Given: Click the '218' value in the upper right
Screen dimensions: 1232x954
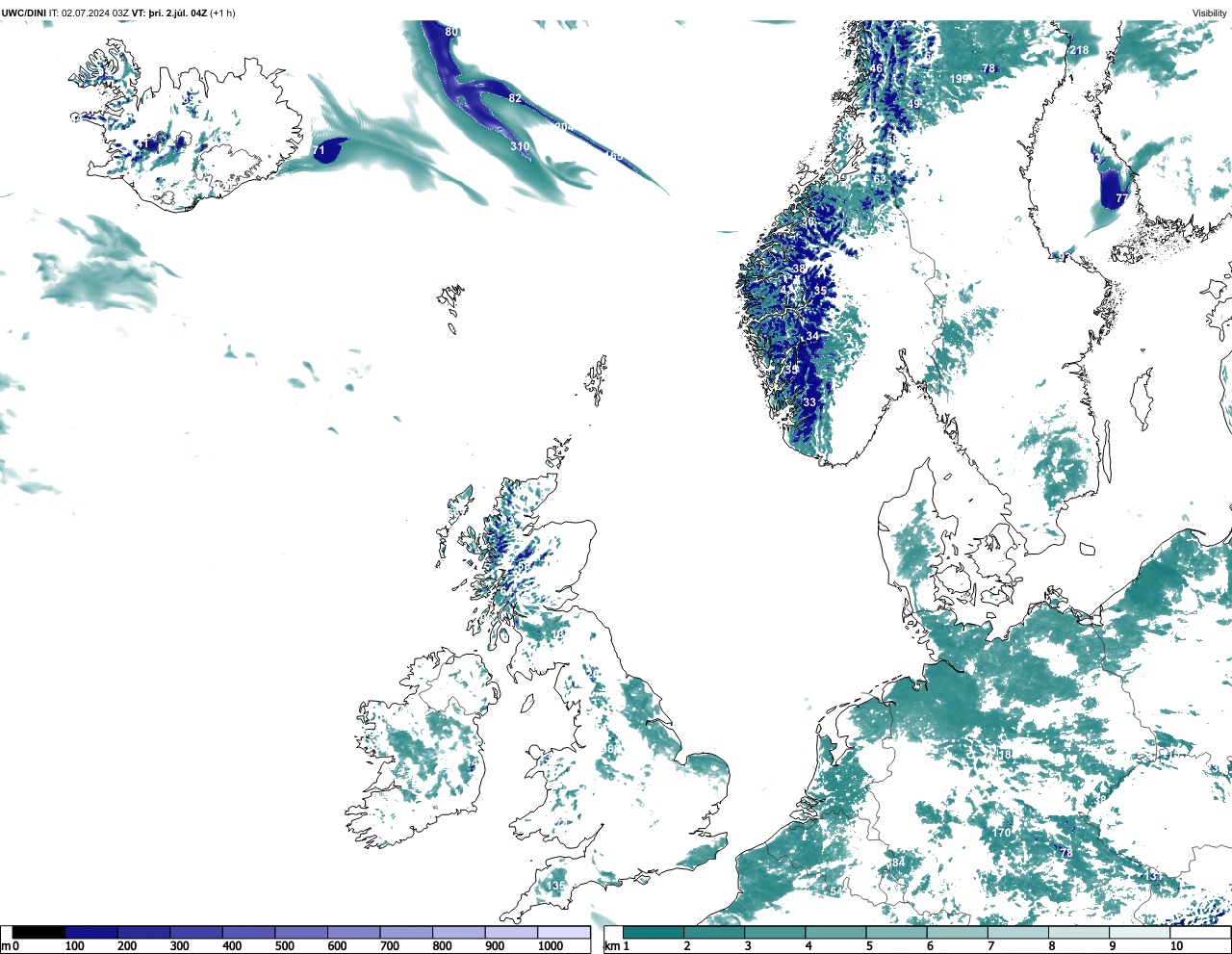Looking at the screenshot, I should point(1079,50).
